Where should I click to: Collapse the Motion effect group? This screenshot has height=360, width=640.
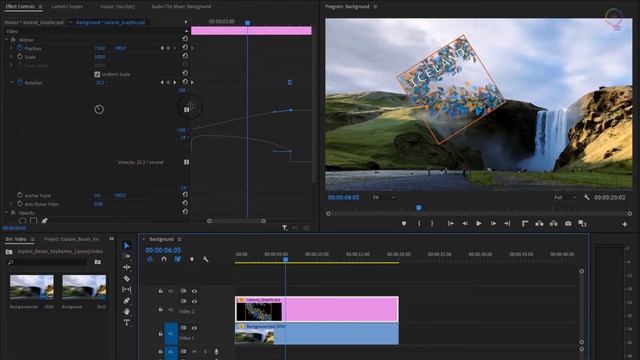(x=6, y=40)
